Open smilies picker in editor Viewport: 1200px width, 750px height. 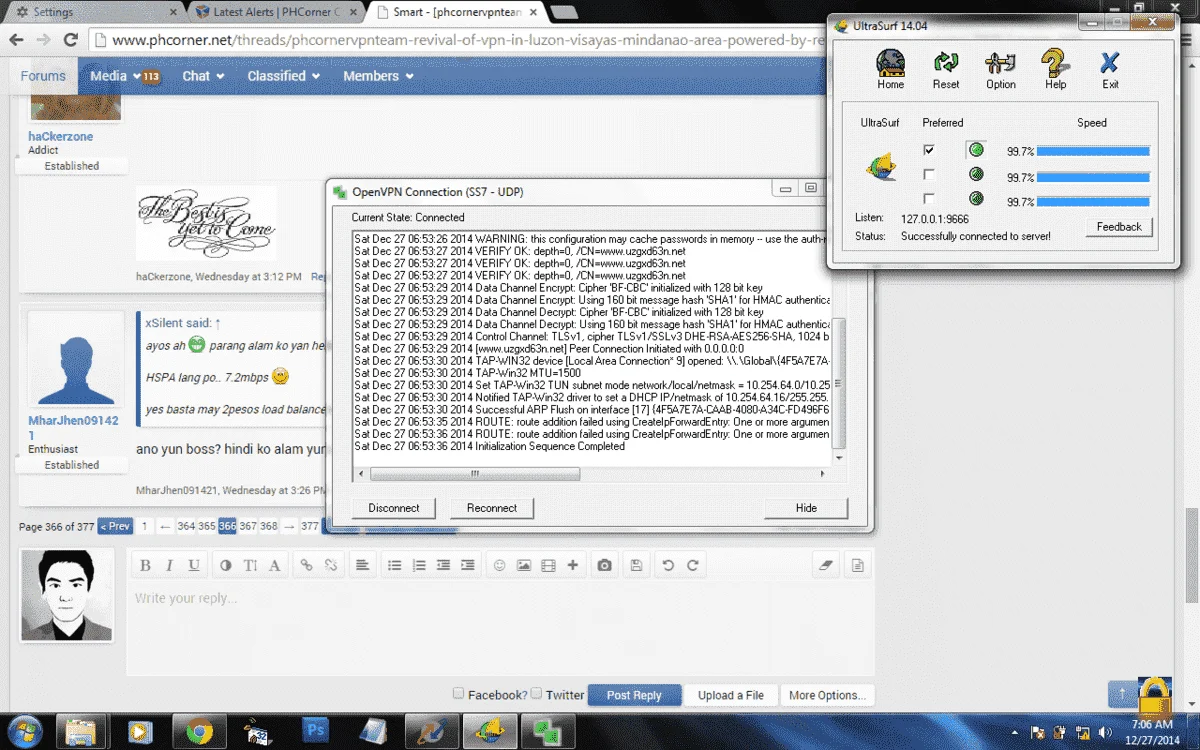coord(499,565)
